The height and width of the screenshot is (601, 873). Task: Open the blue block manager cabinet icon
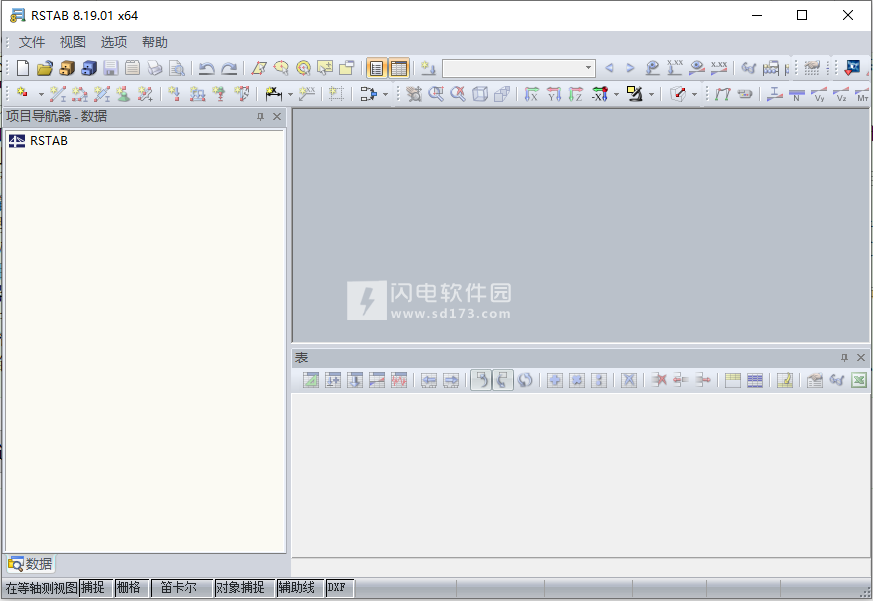pyautogui.click(x=89, y=68)
